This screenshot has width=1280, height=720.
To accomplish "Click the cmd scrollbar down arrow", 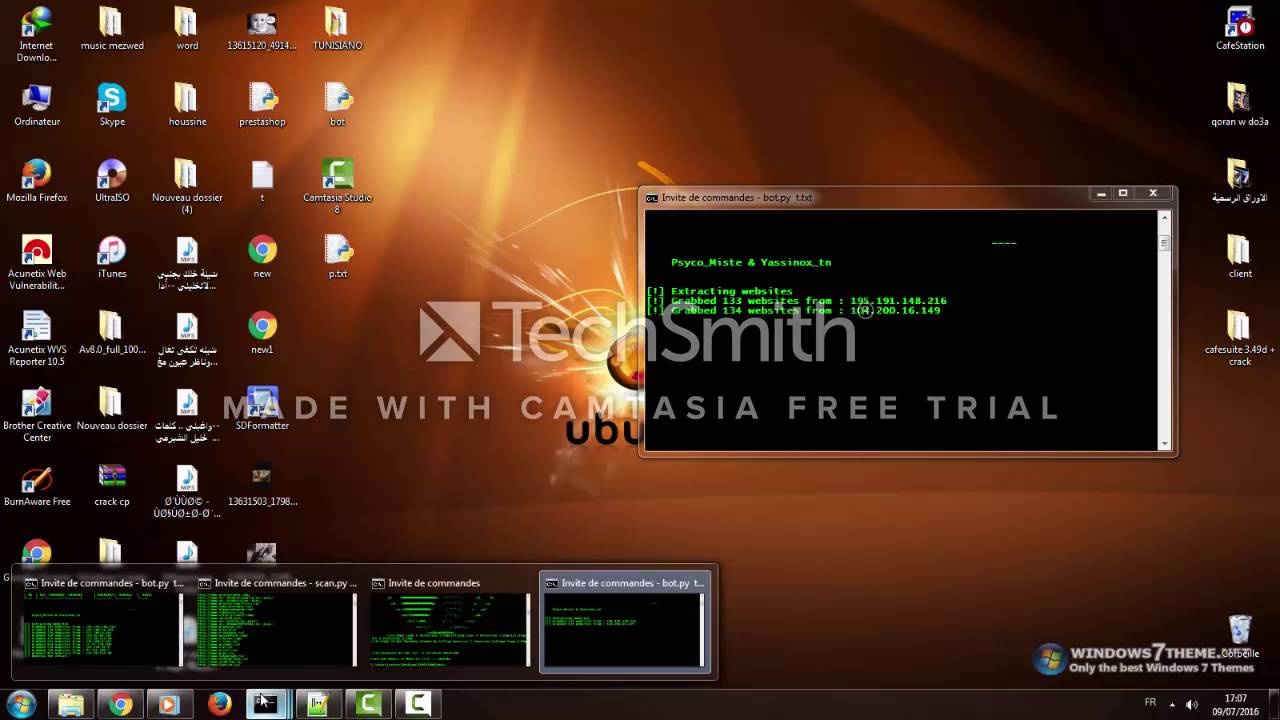I will pos(1164,443).
